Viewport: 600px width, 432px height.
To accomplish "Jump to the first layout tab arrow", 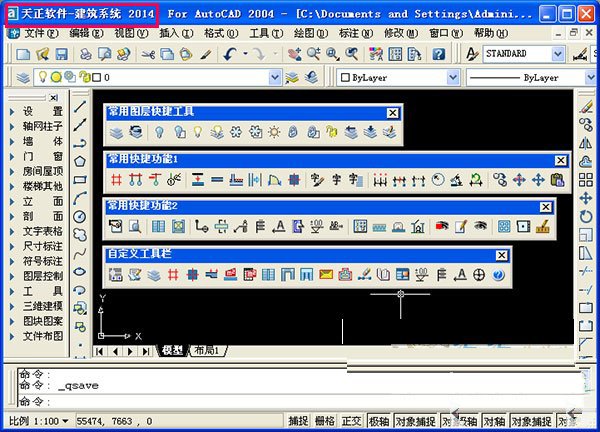I will pos(99,351).
